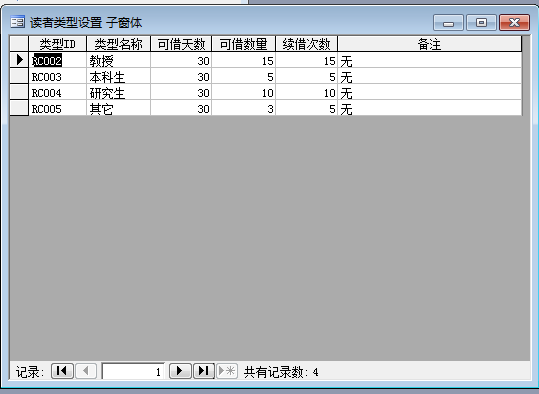Click 可借数量 value 15 in 教授 row
The image size is (539, 394).
pos(243,60)
